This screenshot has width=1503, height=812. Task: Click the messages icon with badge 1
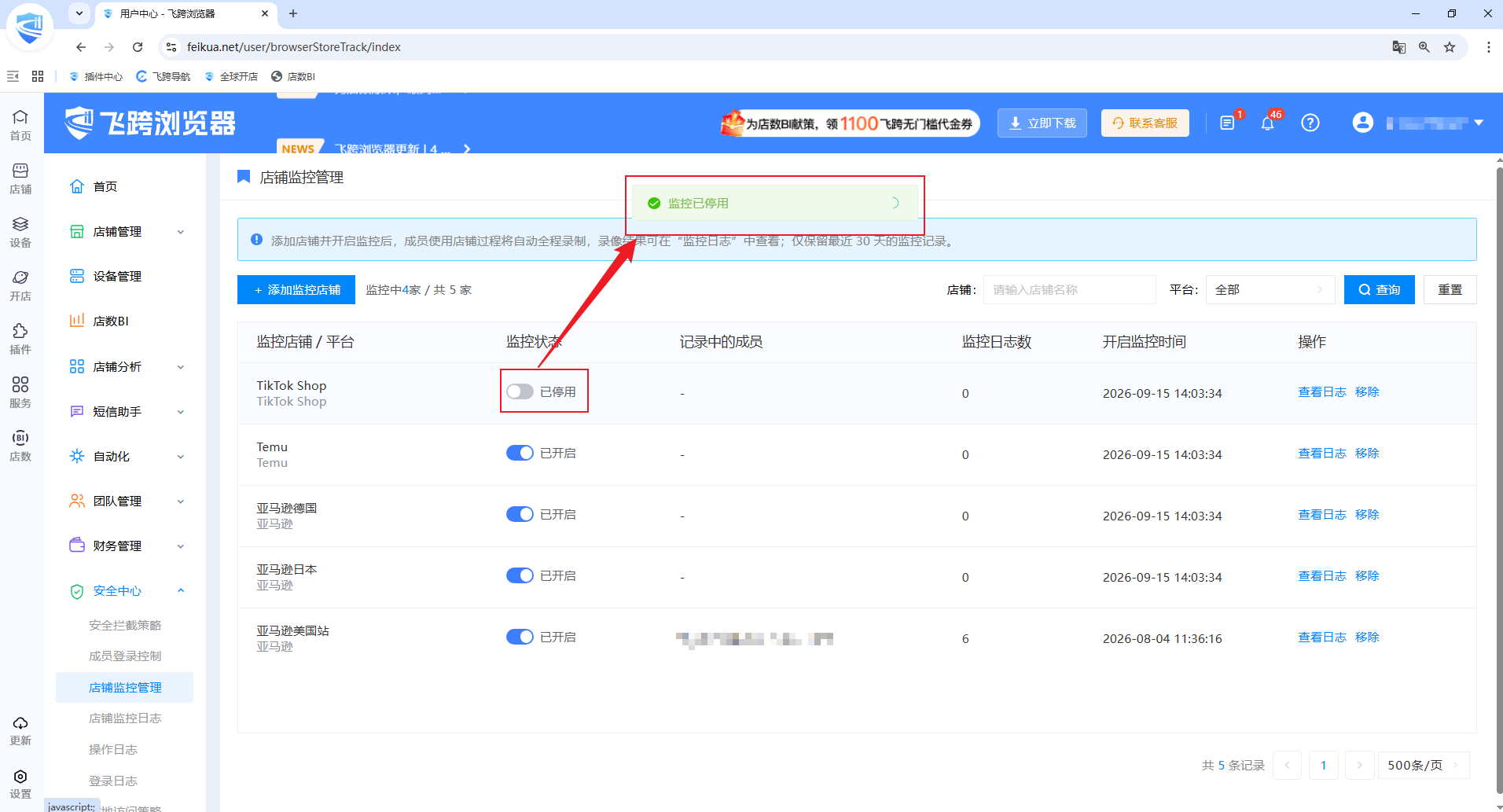(x=1227, y=123)
